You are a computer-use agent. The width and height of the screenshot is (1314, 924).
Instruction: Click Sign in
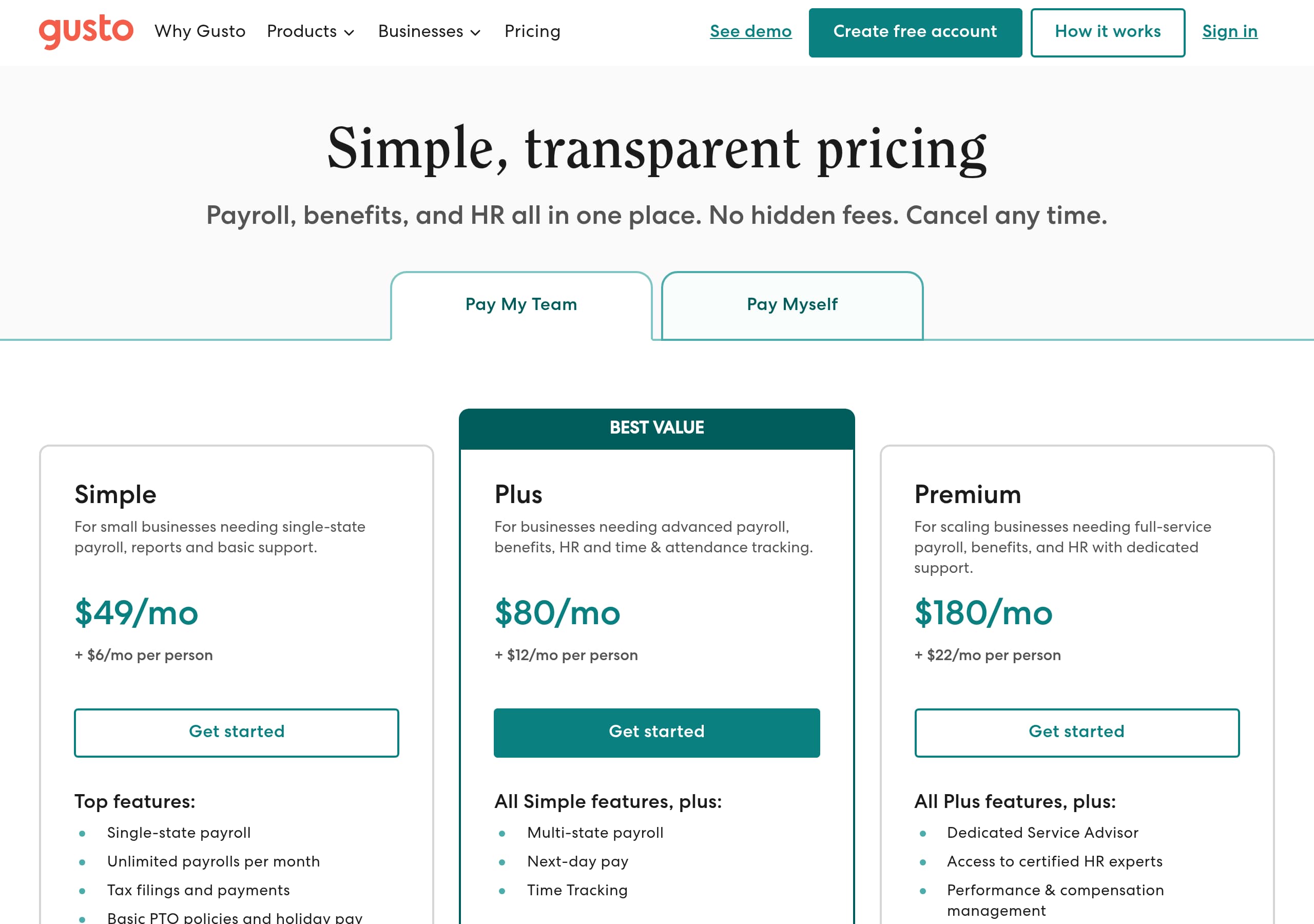coord(1229,32)
